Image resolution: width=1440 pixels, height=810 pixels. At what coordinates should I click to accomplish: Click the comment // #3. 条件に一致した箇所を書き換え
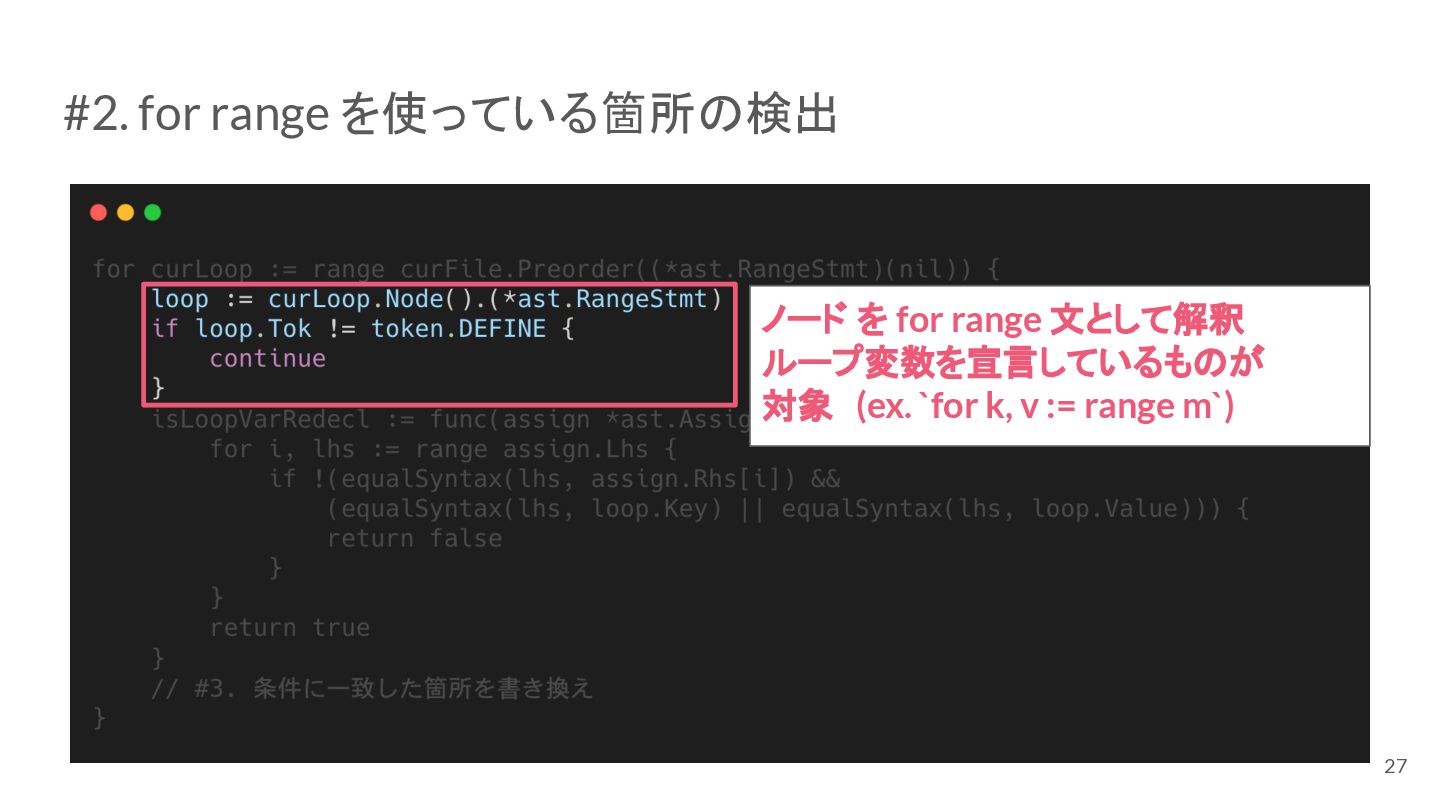point(372,688)
